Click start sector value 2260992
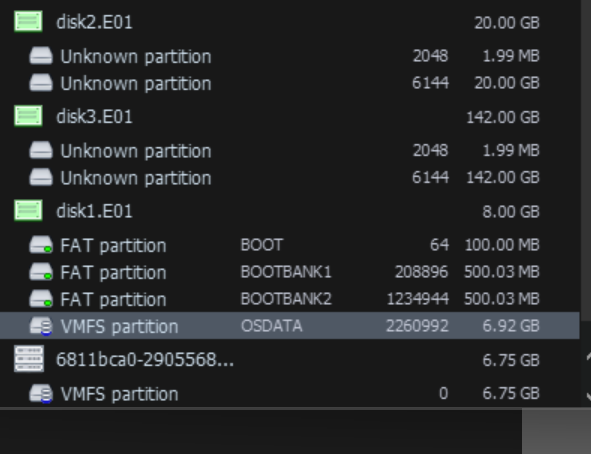Viewport: 591px width, 454px height. pos(417,326)
